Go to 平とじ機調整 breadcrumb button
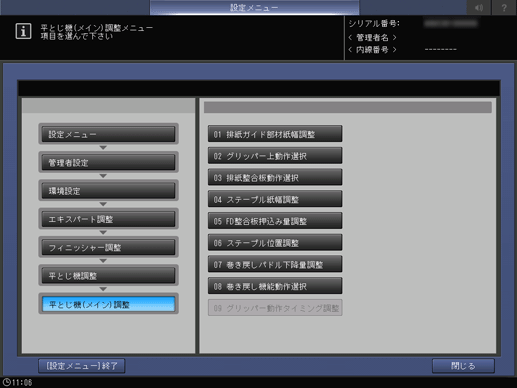 [x=108, y=276]
